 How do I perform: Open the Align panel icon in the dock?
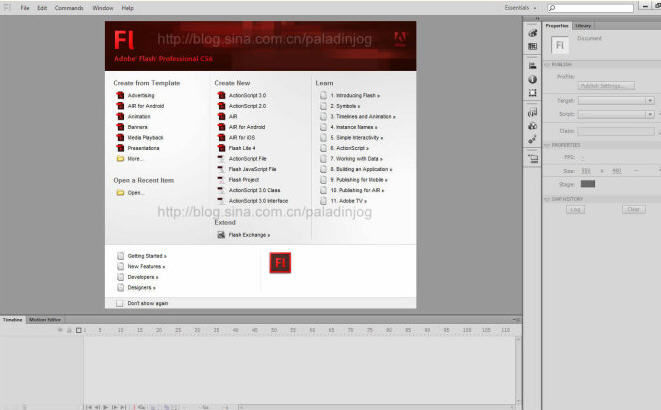pyautogui.click(x=532, y=65)
